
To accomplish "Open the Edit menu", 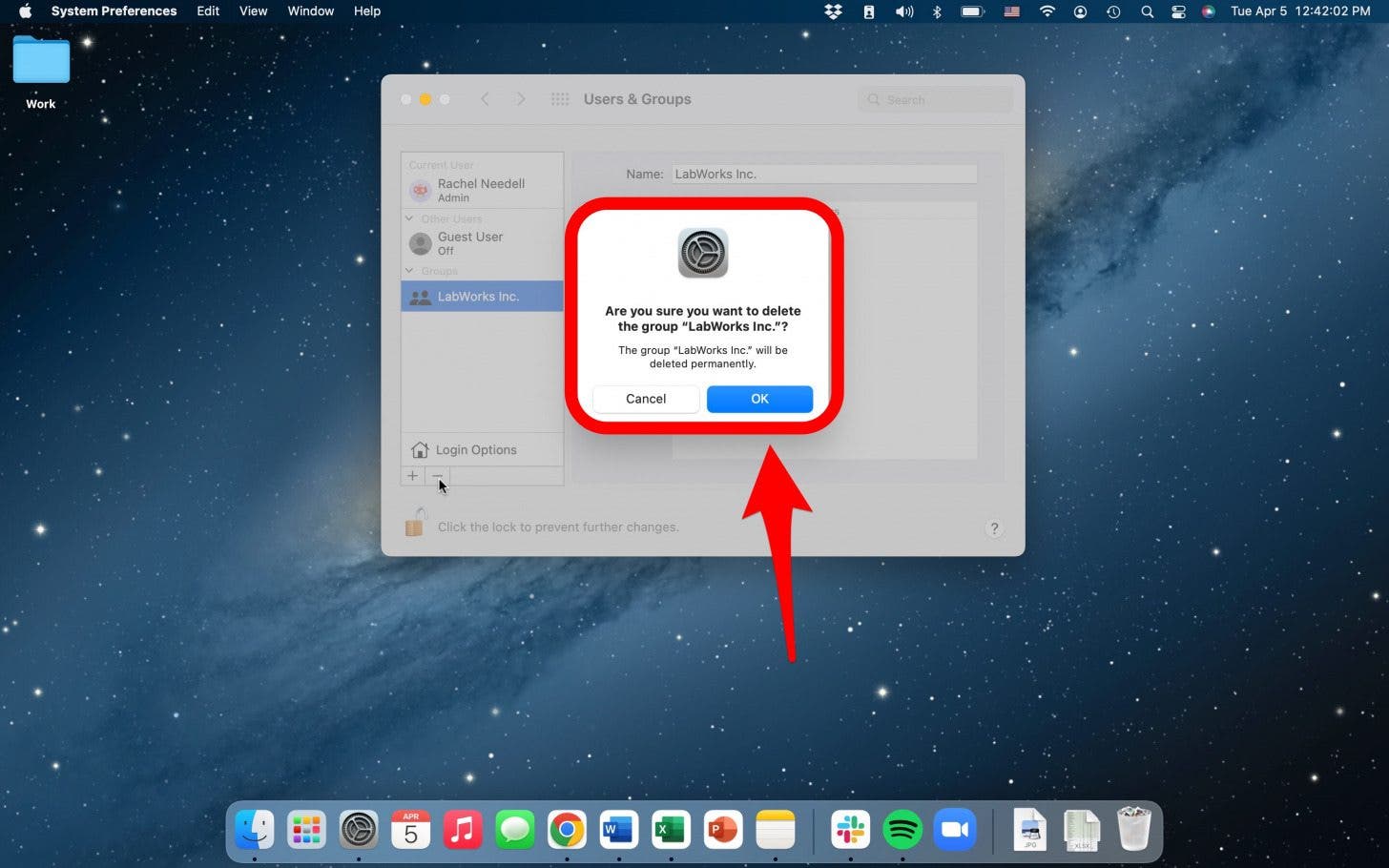I will pos(208,11).
